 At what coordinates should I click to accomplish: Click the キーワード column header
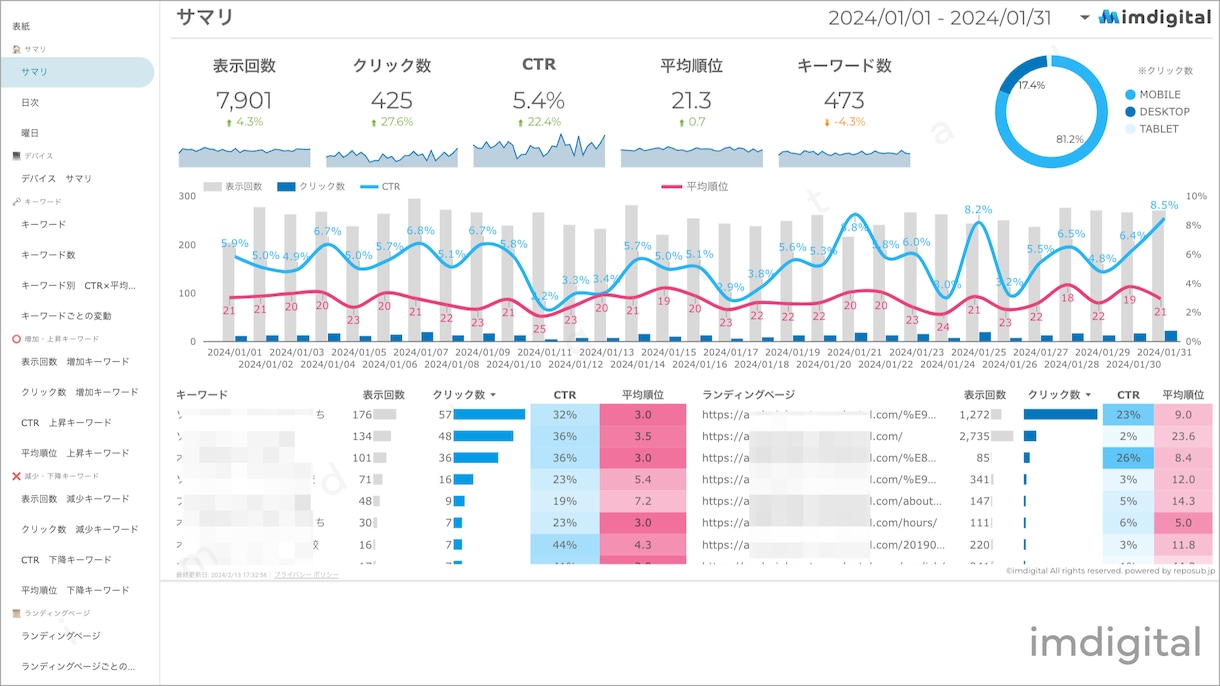tap(202, 395)
